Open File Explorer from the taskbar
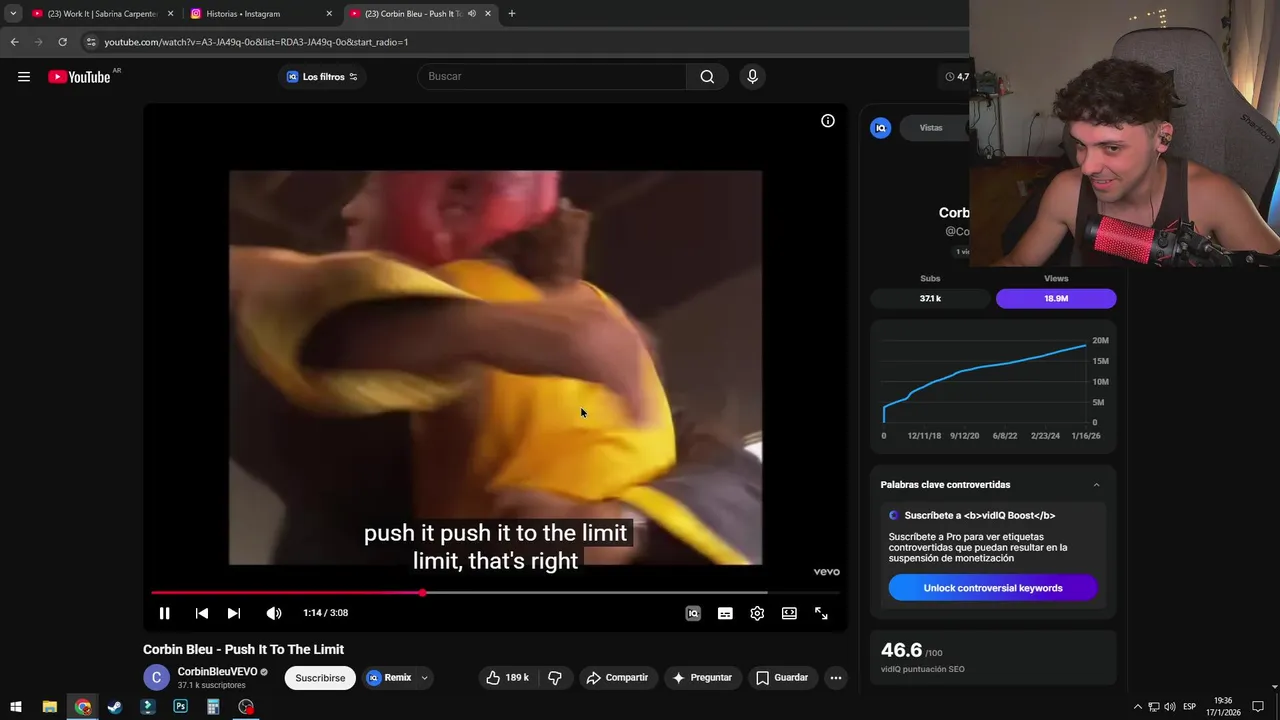Screen dimensions: 1280x720 pos(49,707)
